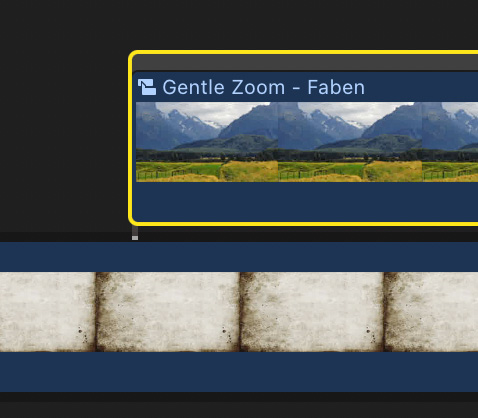Click the blue audio area under mountain thumbnails

pos(305,201)
